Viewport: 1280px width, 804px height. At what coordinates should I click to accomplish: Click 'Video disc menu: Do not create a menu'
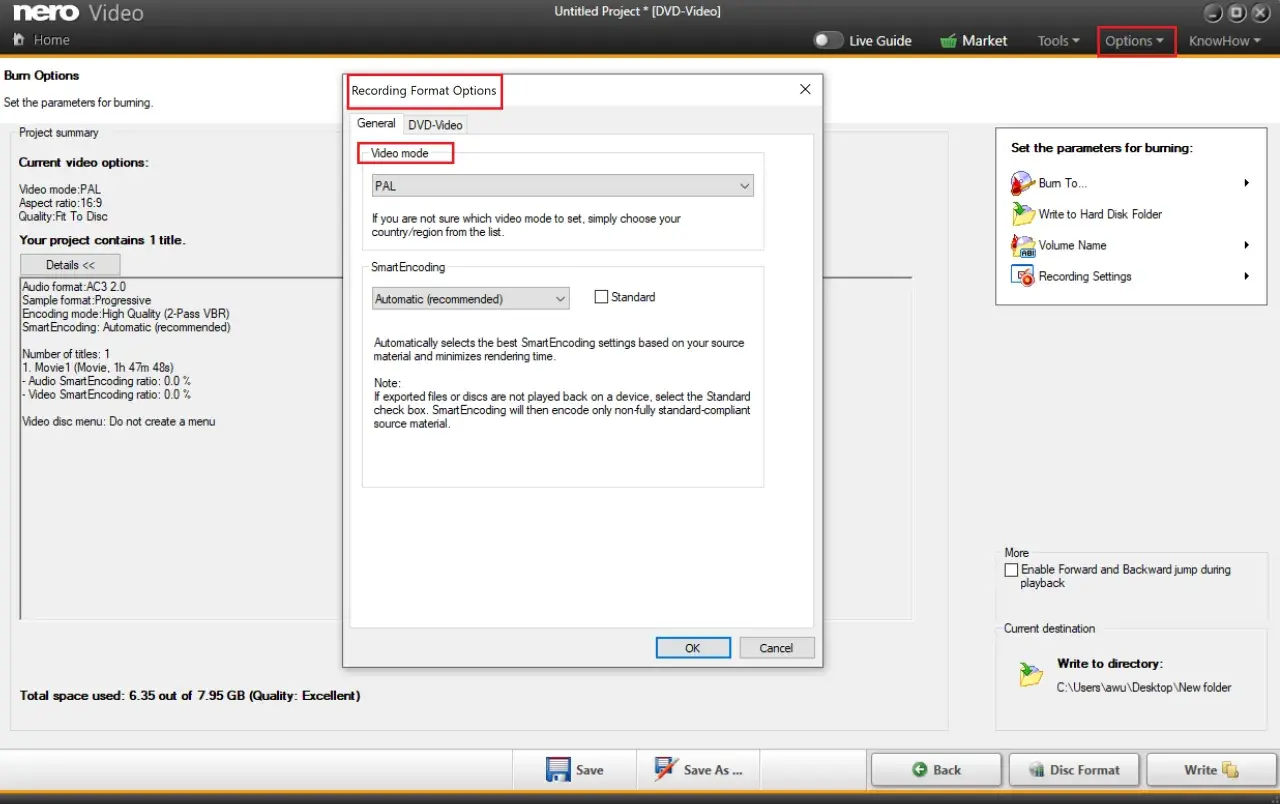point(119,422)
